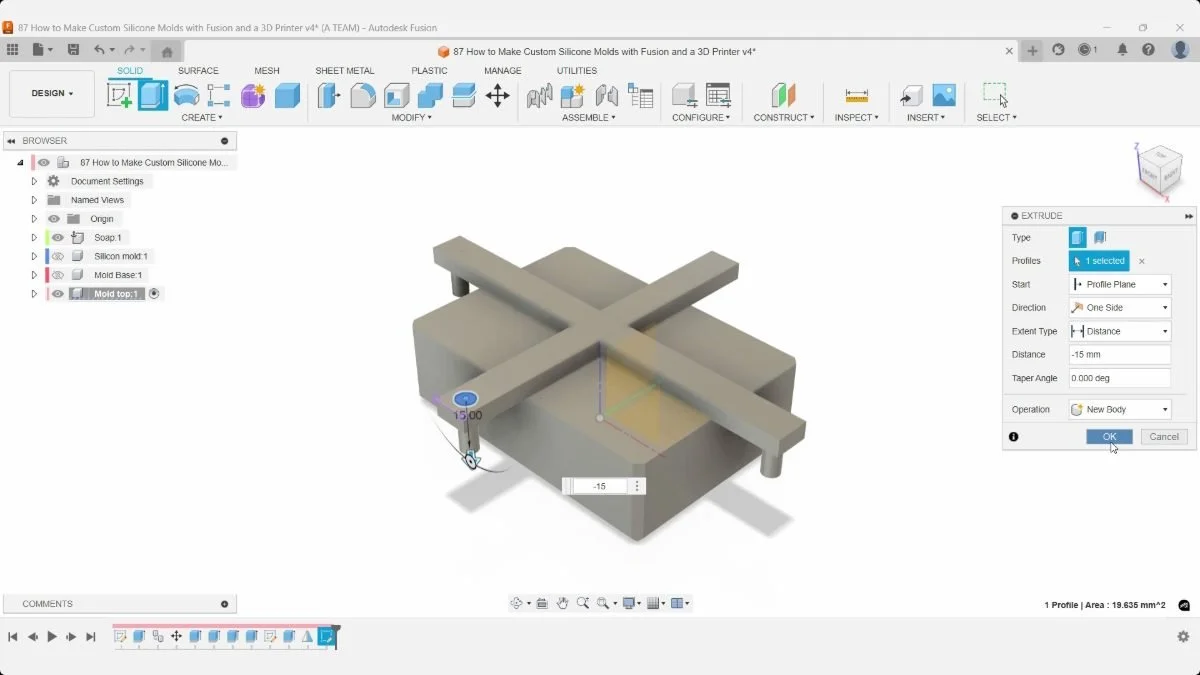The height and width of the screenshot is (675, 1200).
Task: Toggle visibility of Mold top:1 component
Action: tap(58, 294)
